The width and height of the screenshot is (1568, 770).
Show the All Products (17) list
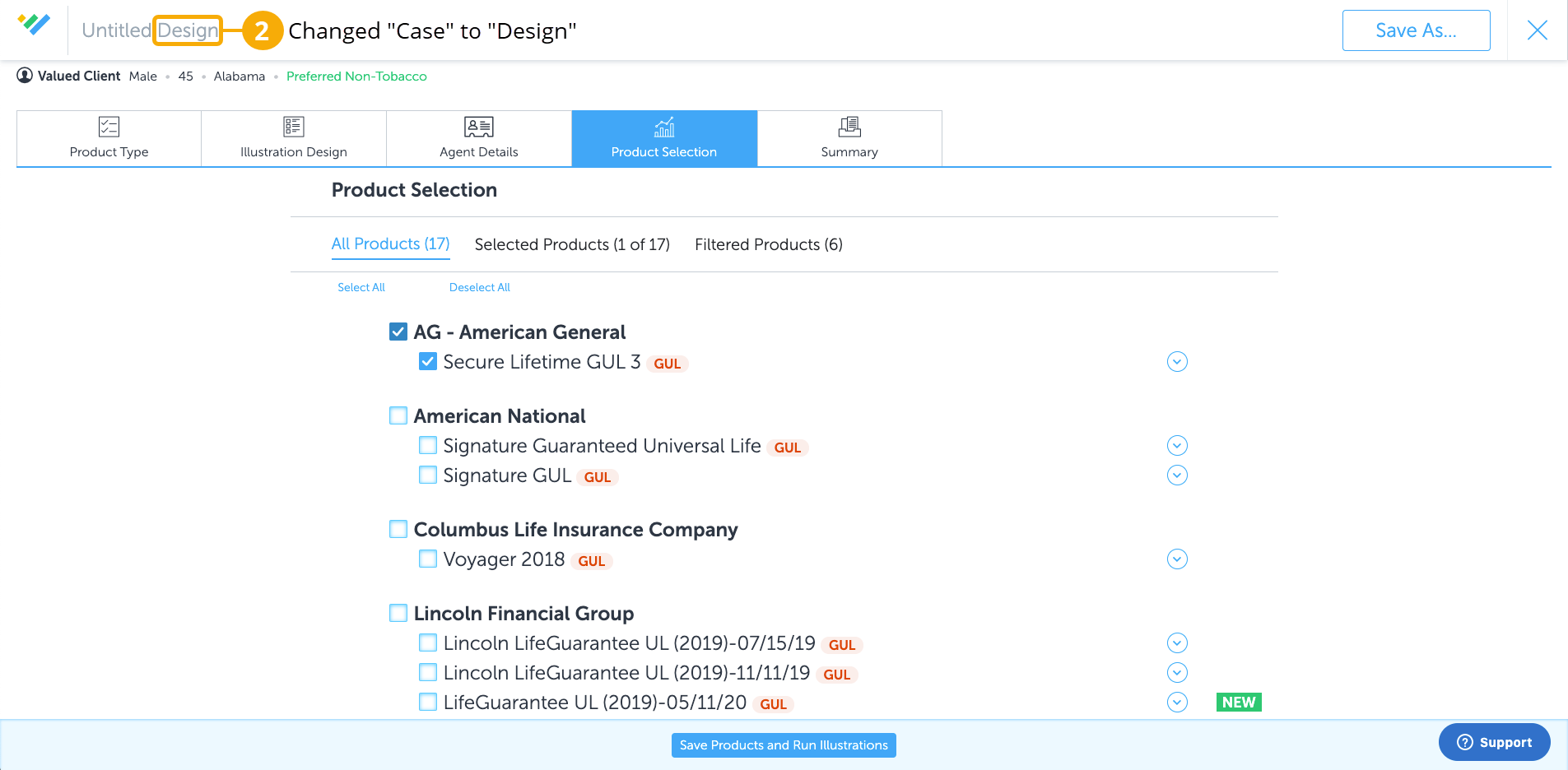pos(390,244)
